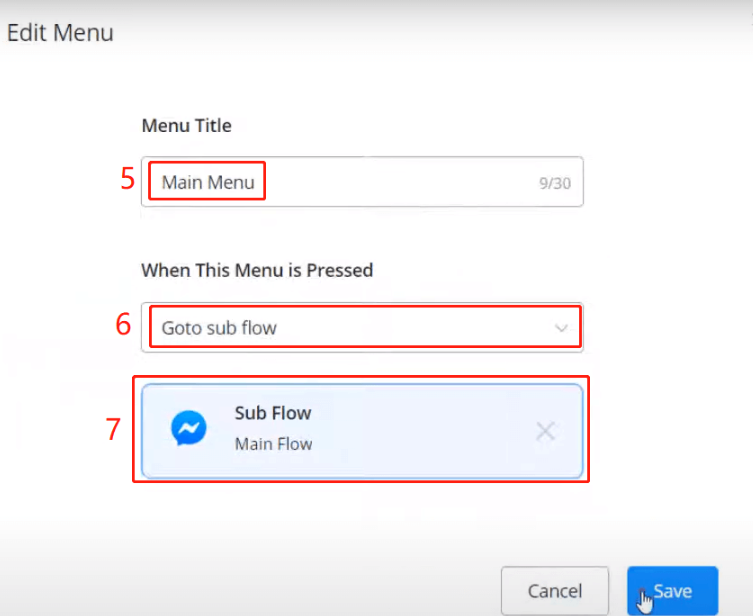Click the "Menu Title" field label
The height and width of the screenshot is (616, 753).
click(x=186, y=126)
